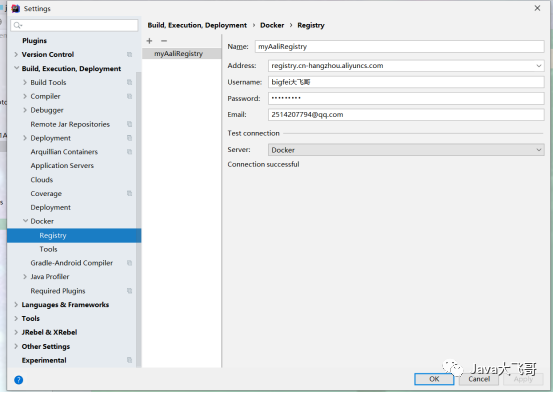Expand Languages & Frameworks section
The height and width of the screenshot is (393, 554).
pyautogui.click(x=16, y=305)
